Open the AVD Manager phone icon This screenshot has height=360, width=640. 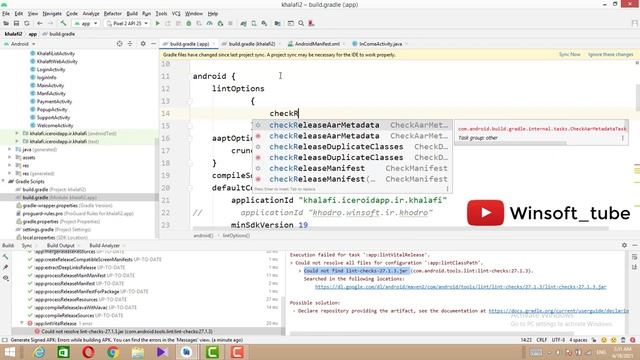[x=254, y=24]
